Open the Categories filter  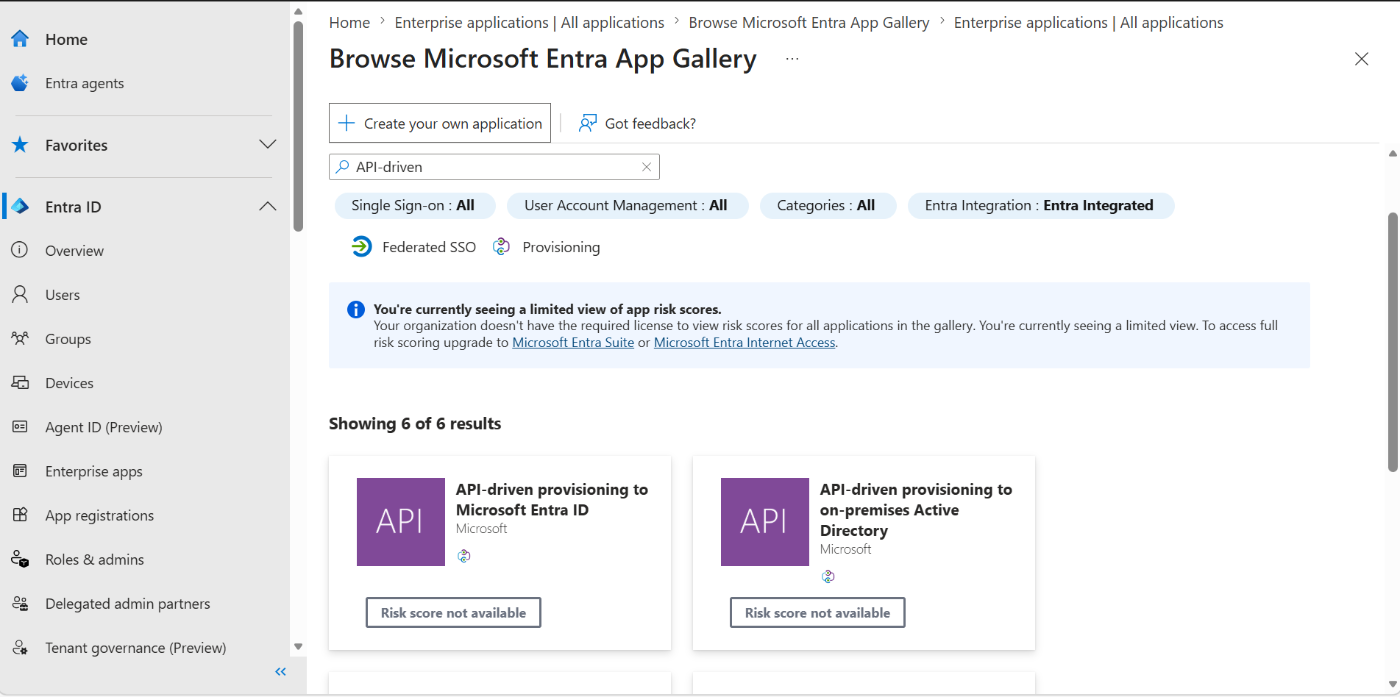click(826, 205)
